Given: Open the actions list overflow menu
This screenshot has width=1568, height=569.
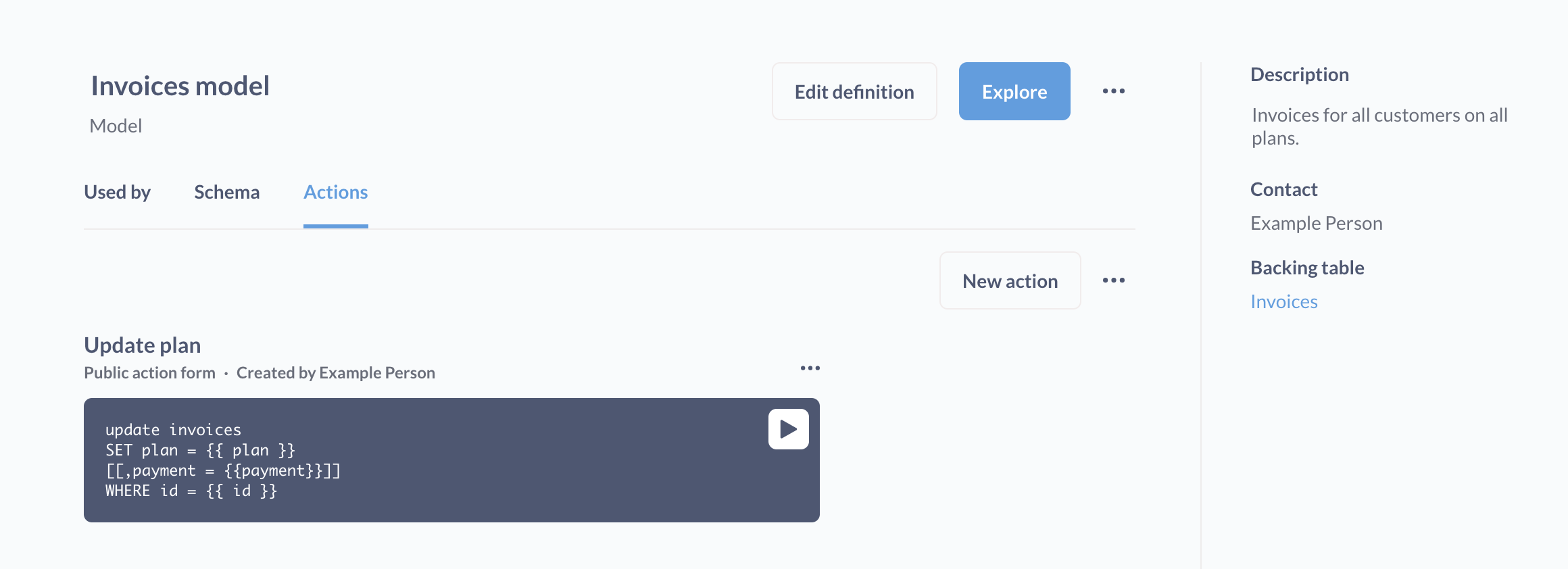Looking at the screenshot, I should coord(1113,280).
